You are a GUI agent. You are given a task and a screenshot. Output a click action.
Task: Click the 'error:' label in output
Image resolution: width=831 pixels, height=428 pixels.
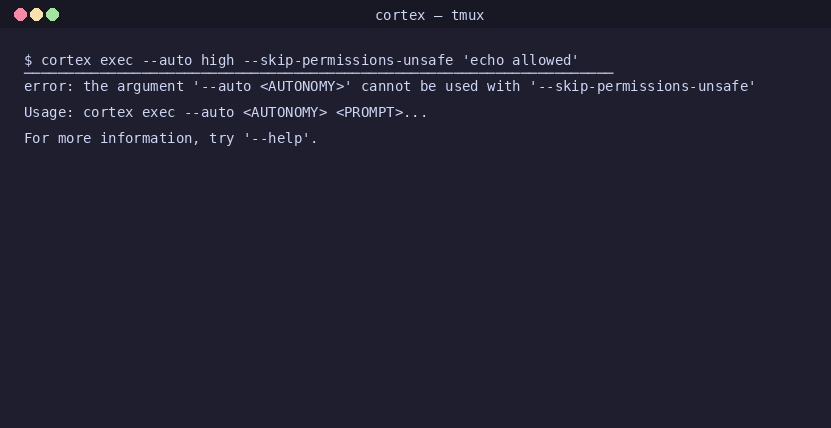pyautogui.click(x=49, y=86)
